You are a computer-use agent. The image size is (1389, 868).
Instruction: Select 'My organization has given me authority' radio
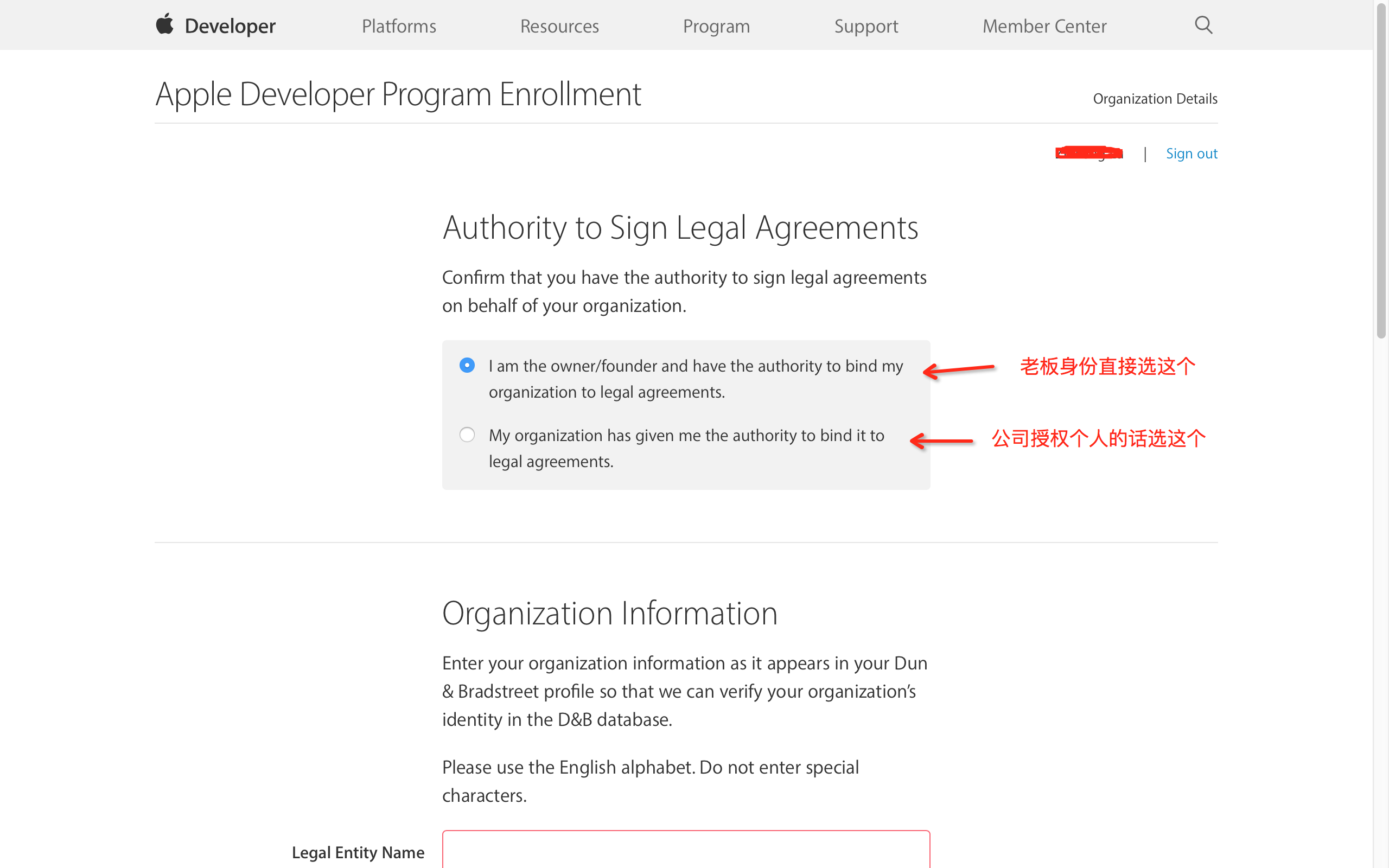coord(467,435)
